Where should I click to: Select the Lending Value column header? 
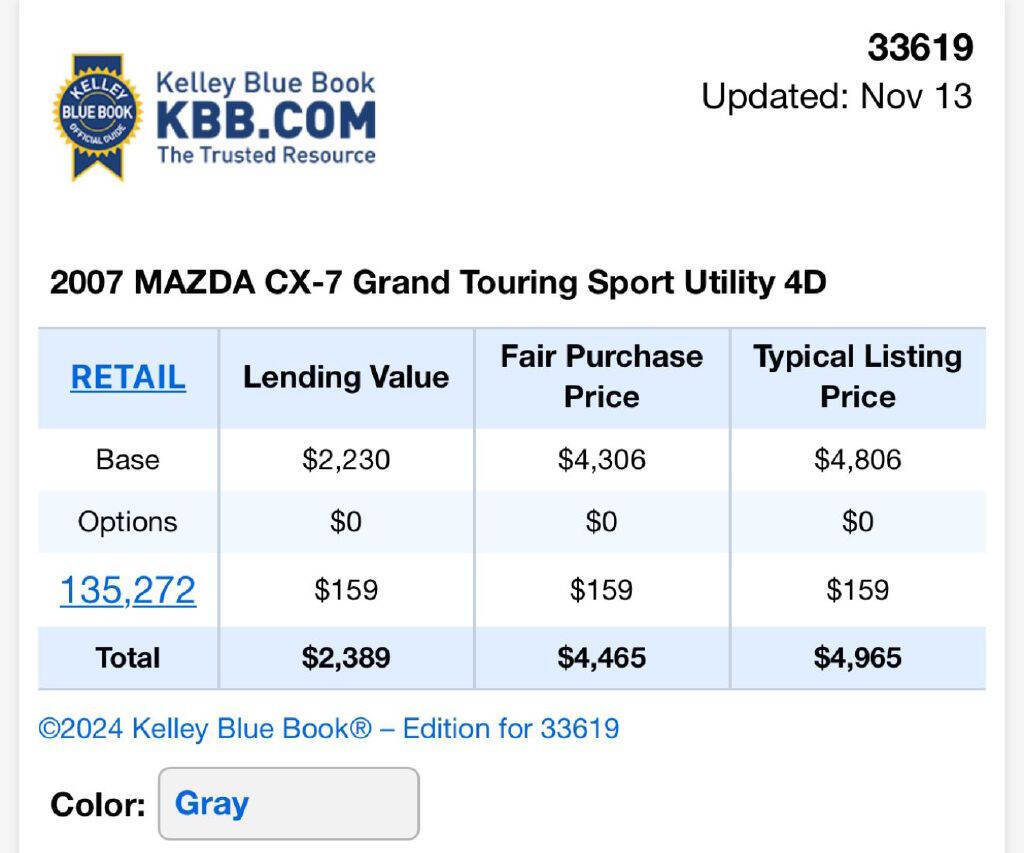click(345, 378)
